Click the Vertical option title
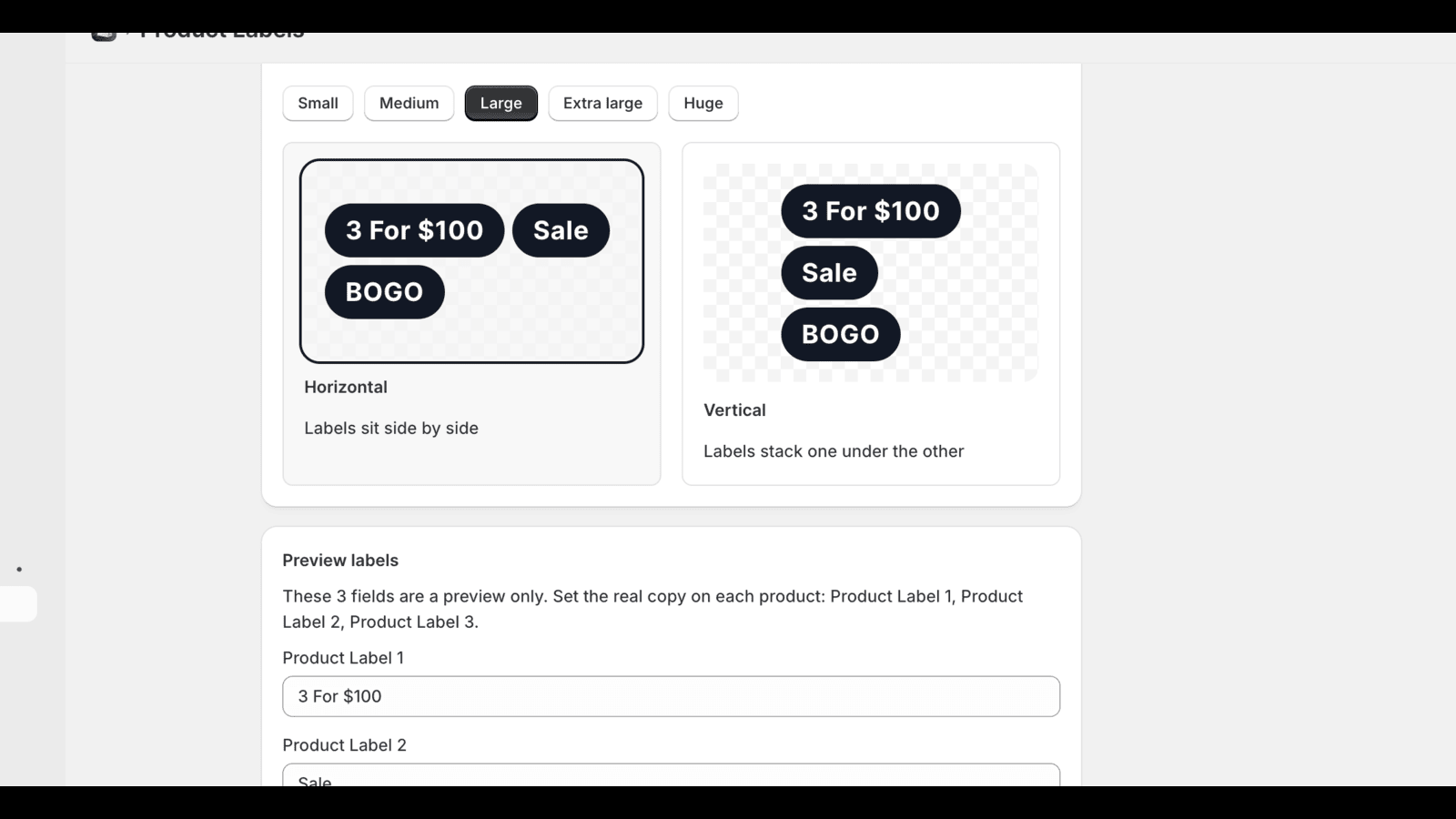The image size is (1456, 819). (x=734, y=410)
